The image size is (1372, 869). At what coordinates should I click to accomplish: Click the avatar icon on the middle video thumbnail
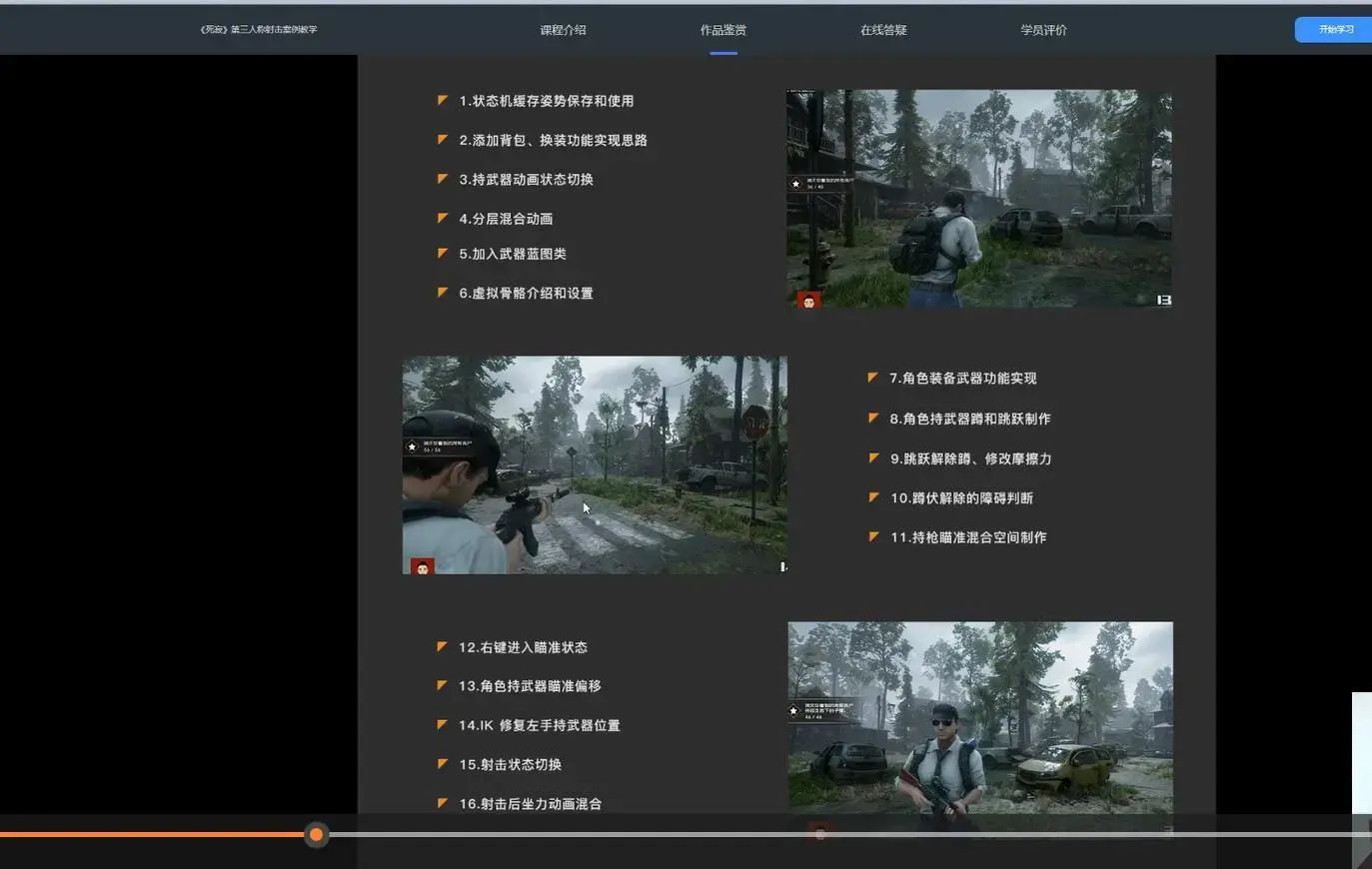click(x=423, y=564)
